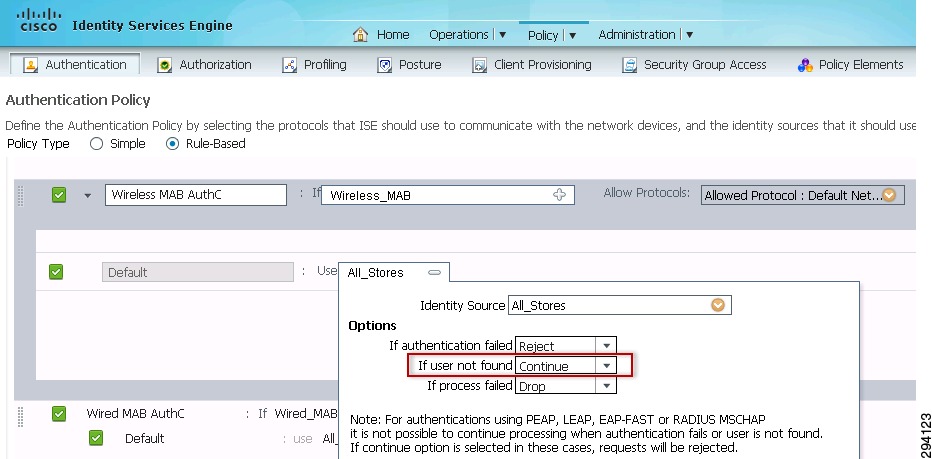Click the Wired_MAB condition text
Screen dimensions: 932x459
pos(306,413)
